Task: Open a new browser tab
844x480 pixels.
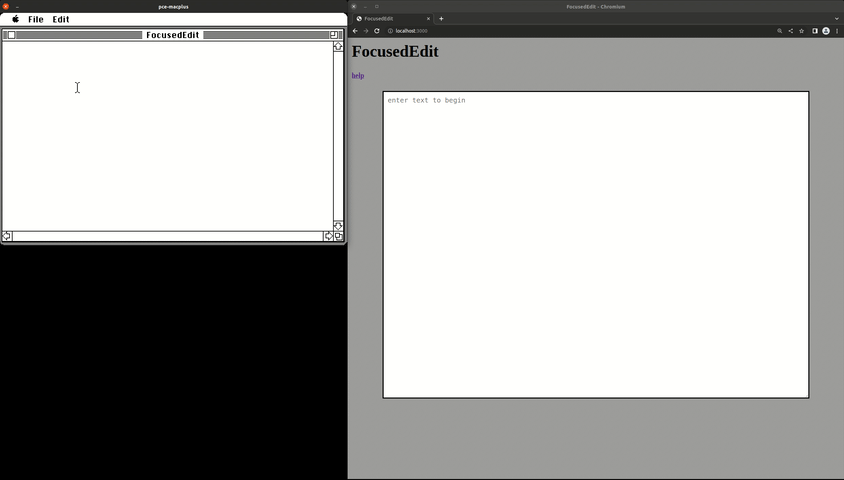Action: 441,19
